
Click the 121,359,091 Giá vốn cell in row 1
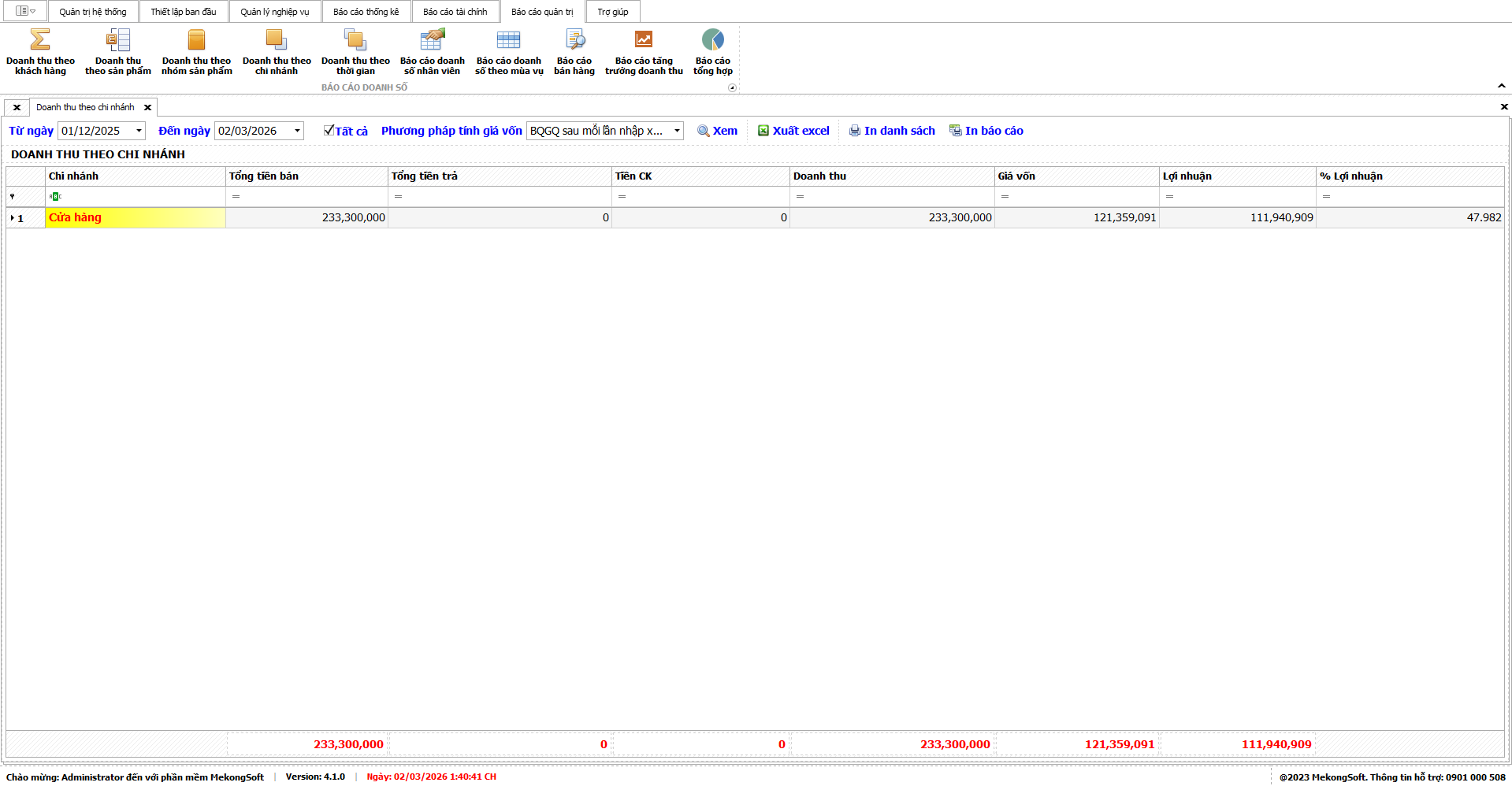[x=1077, y=217]
